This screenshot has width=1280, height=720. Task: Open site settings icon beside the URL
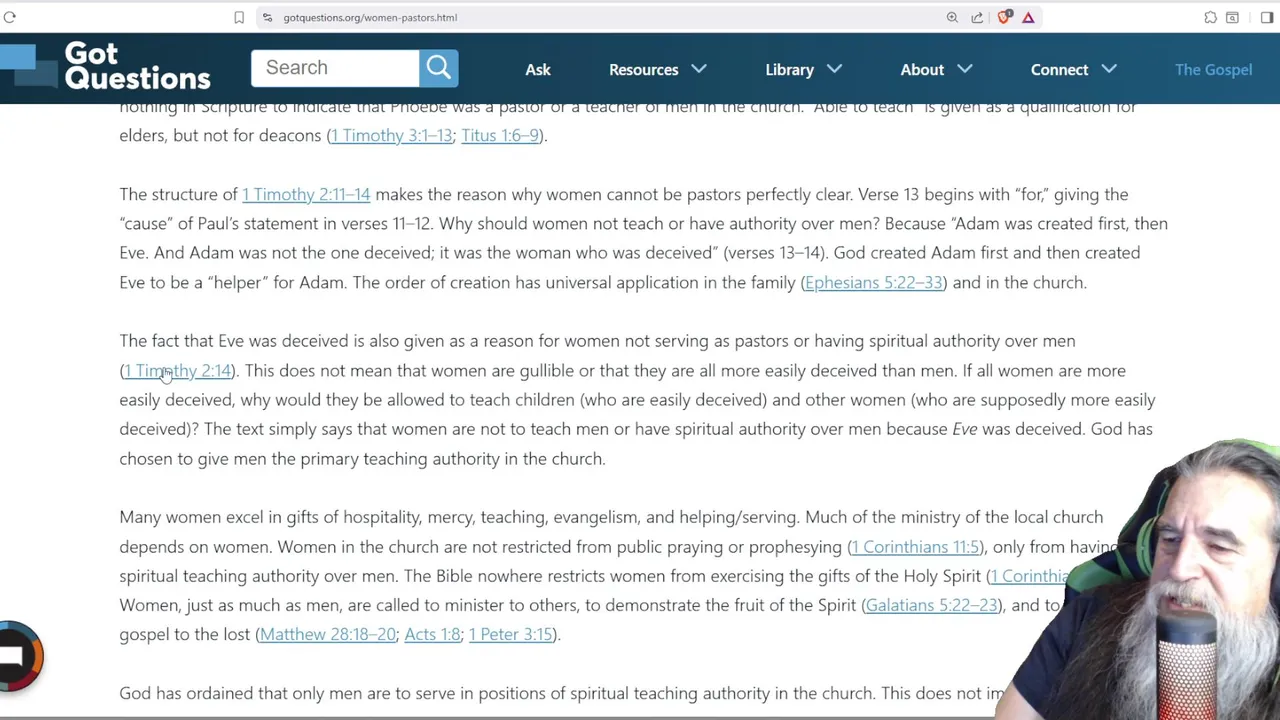[267, 17]
